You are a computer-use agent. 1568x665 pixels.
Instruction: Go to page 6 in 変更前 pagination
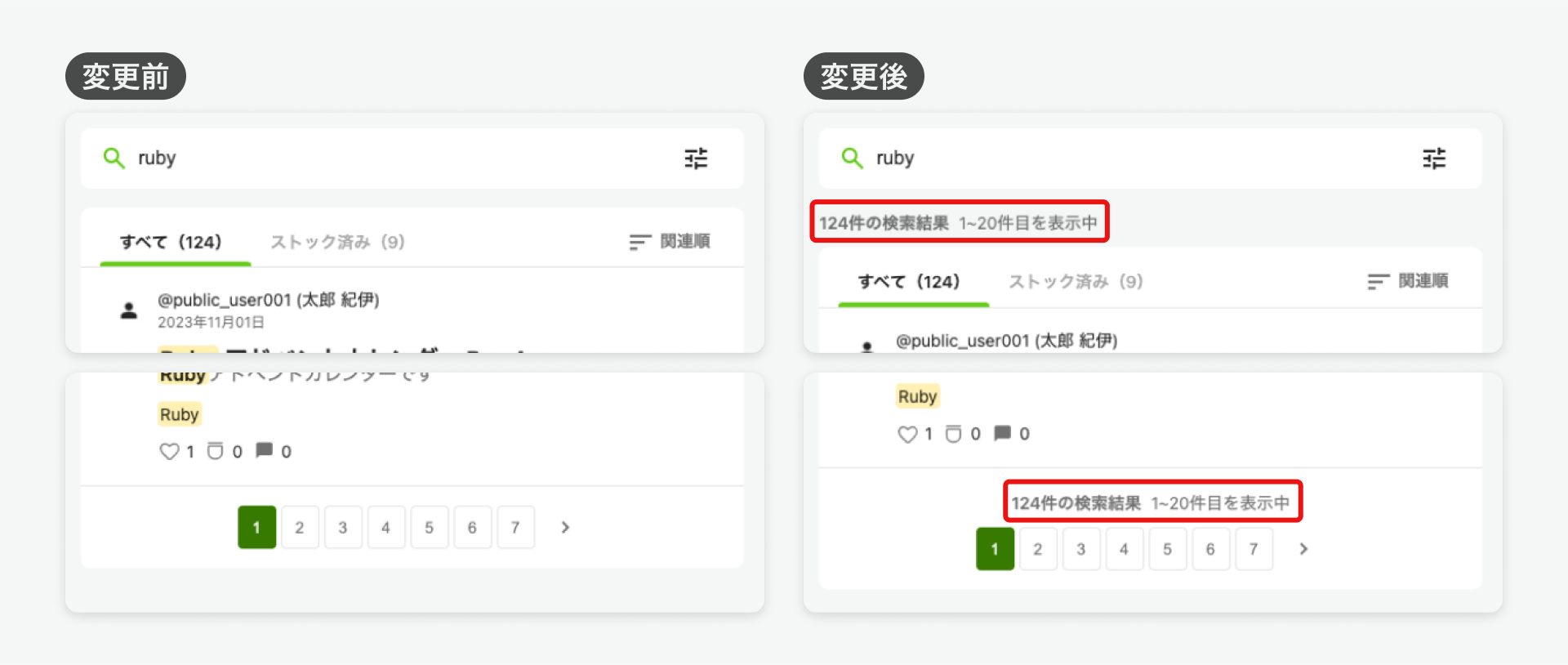point(472,528)
